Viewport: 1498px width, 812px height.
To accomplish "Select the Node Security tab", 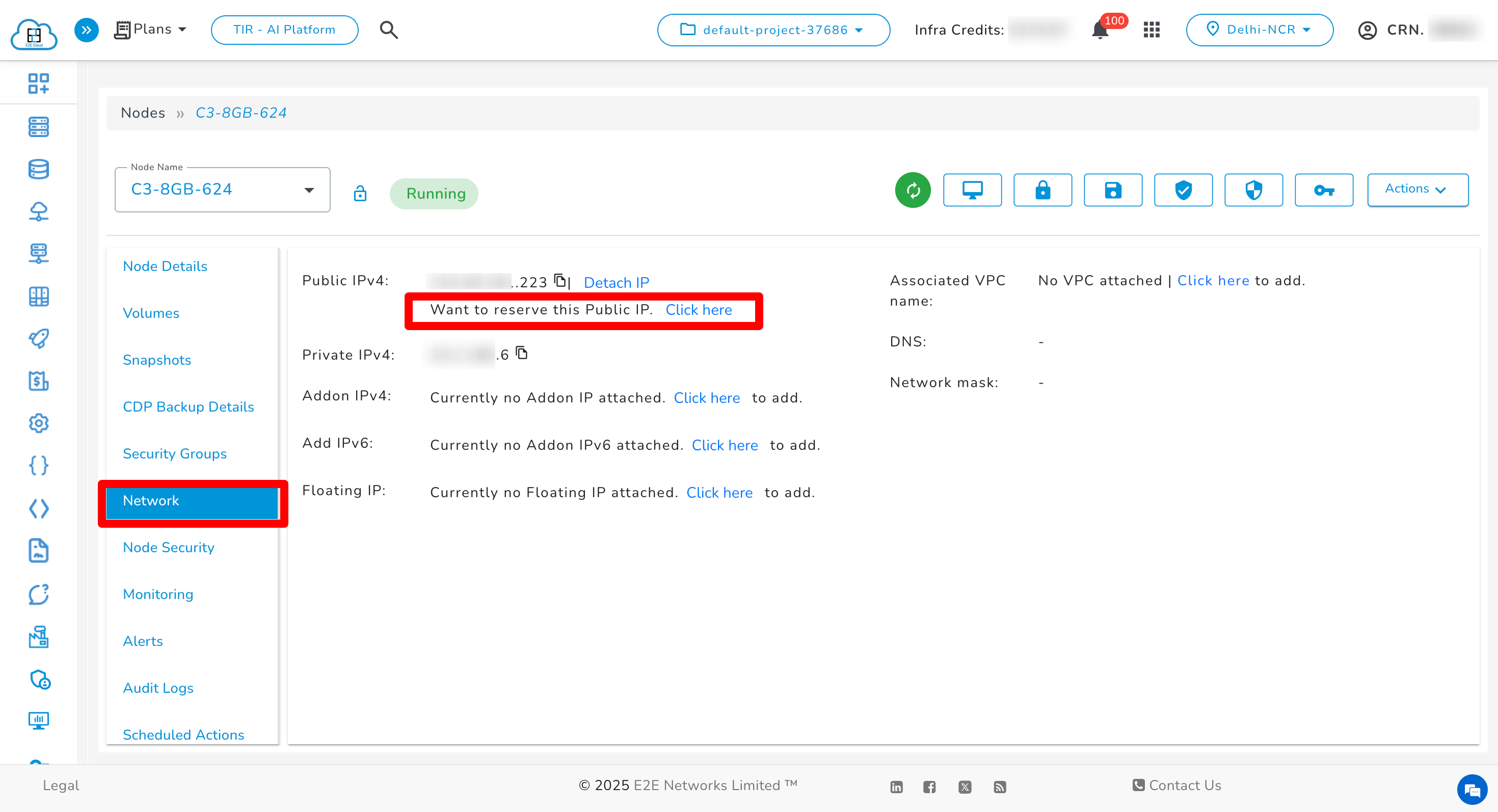I will [169, 548].
